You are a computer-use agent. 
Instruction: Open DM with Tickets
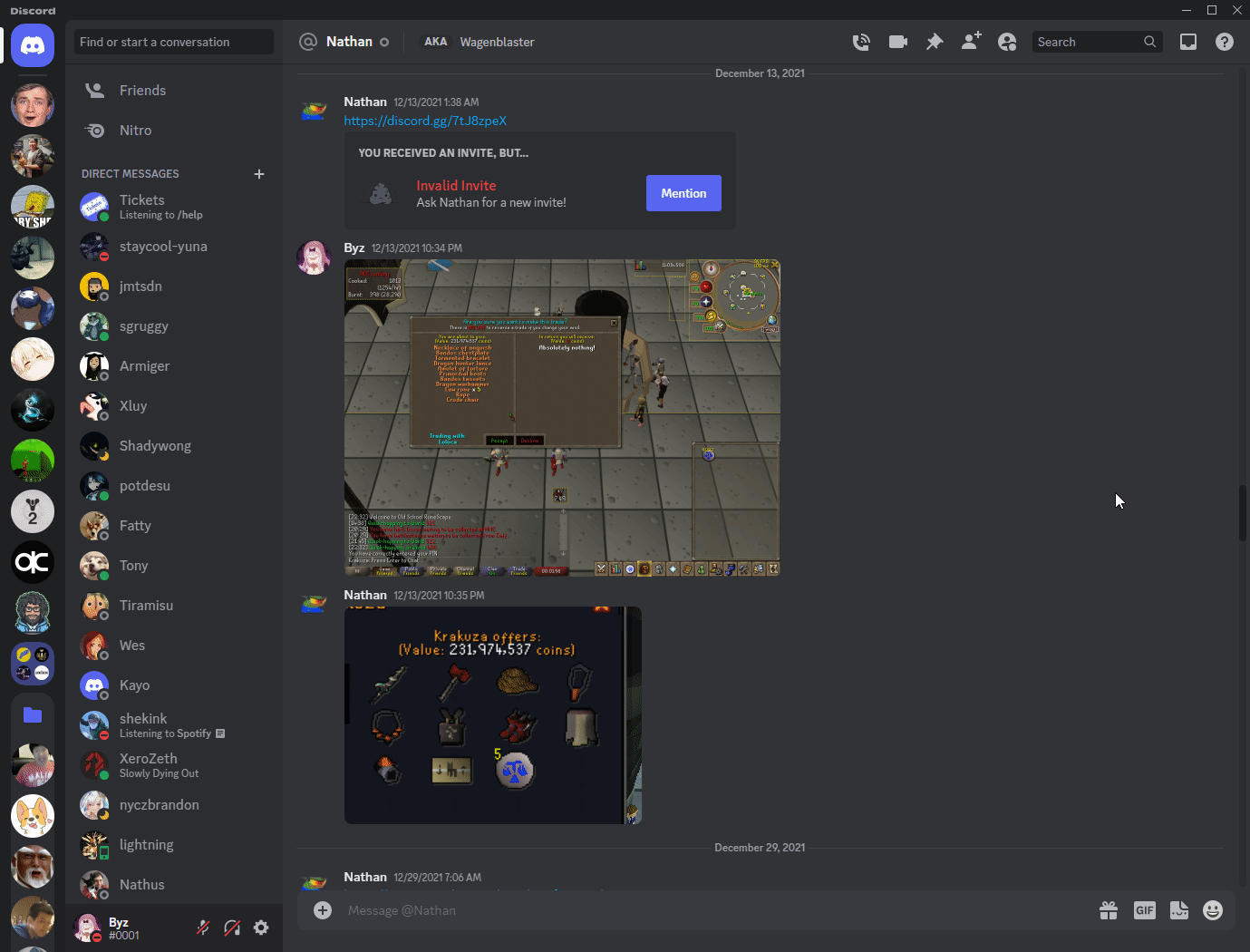[x=174, y=207]
